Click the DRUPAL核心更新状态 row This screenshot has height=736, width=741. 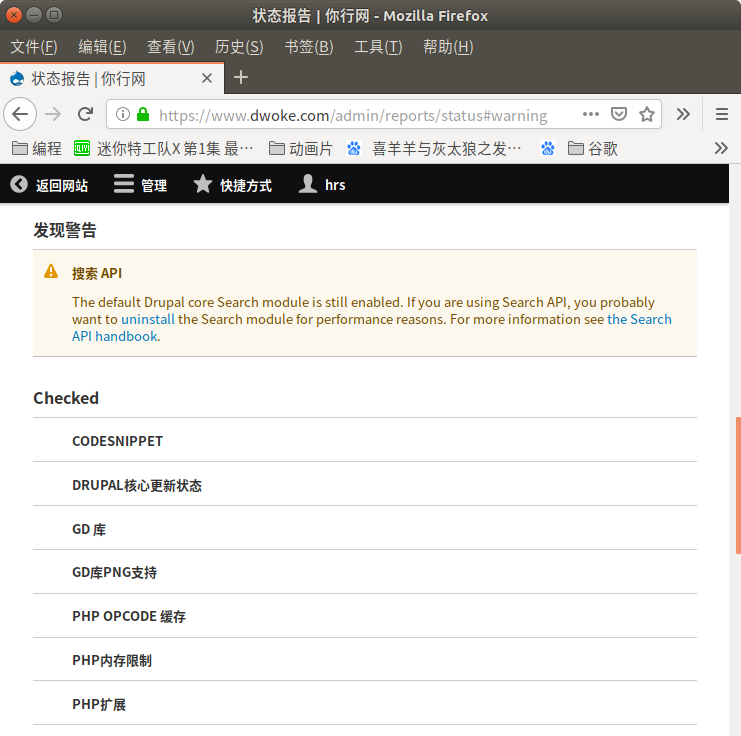[365, 485]
